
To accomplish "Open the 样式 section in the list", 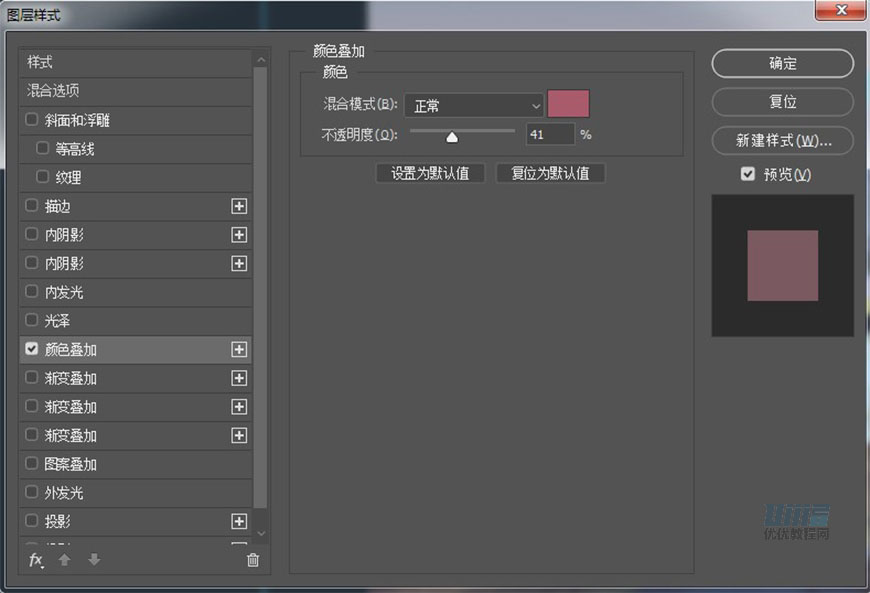I will (40, 62).
